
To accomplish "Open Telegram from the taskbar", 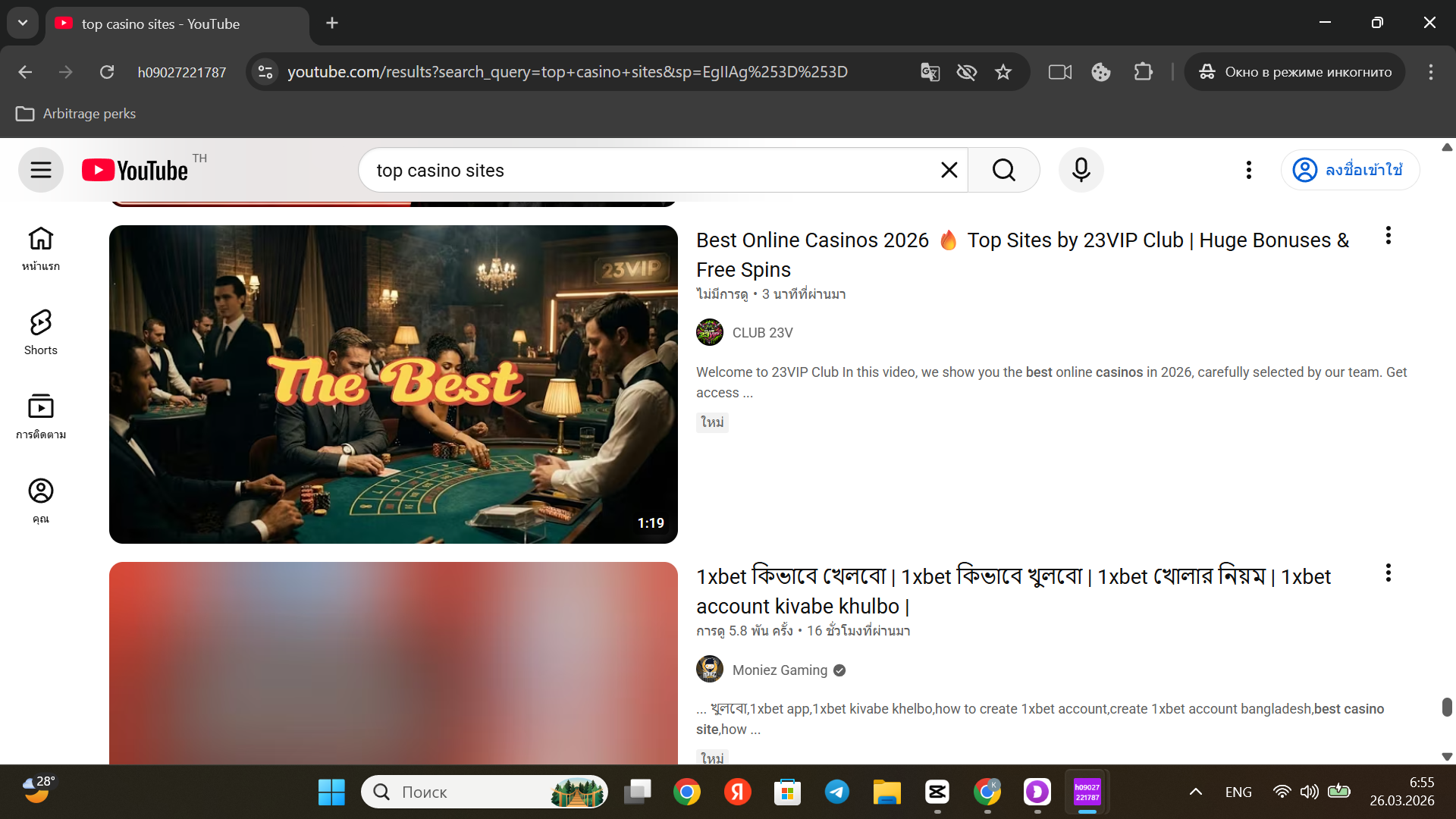I will tap(837, 792).
